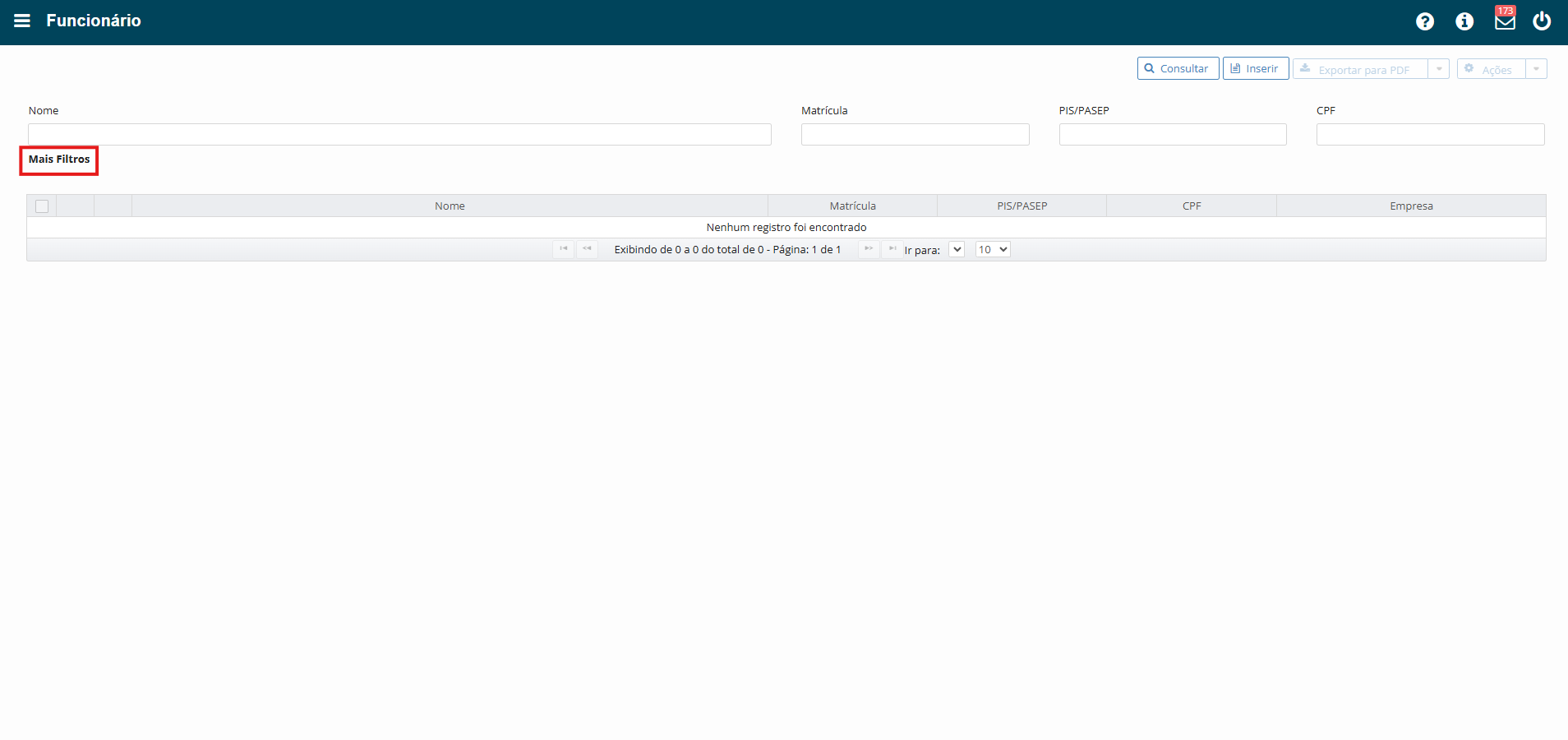Sort by the PIS/PASEP column header

coord(1022,206)
